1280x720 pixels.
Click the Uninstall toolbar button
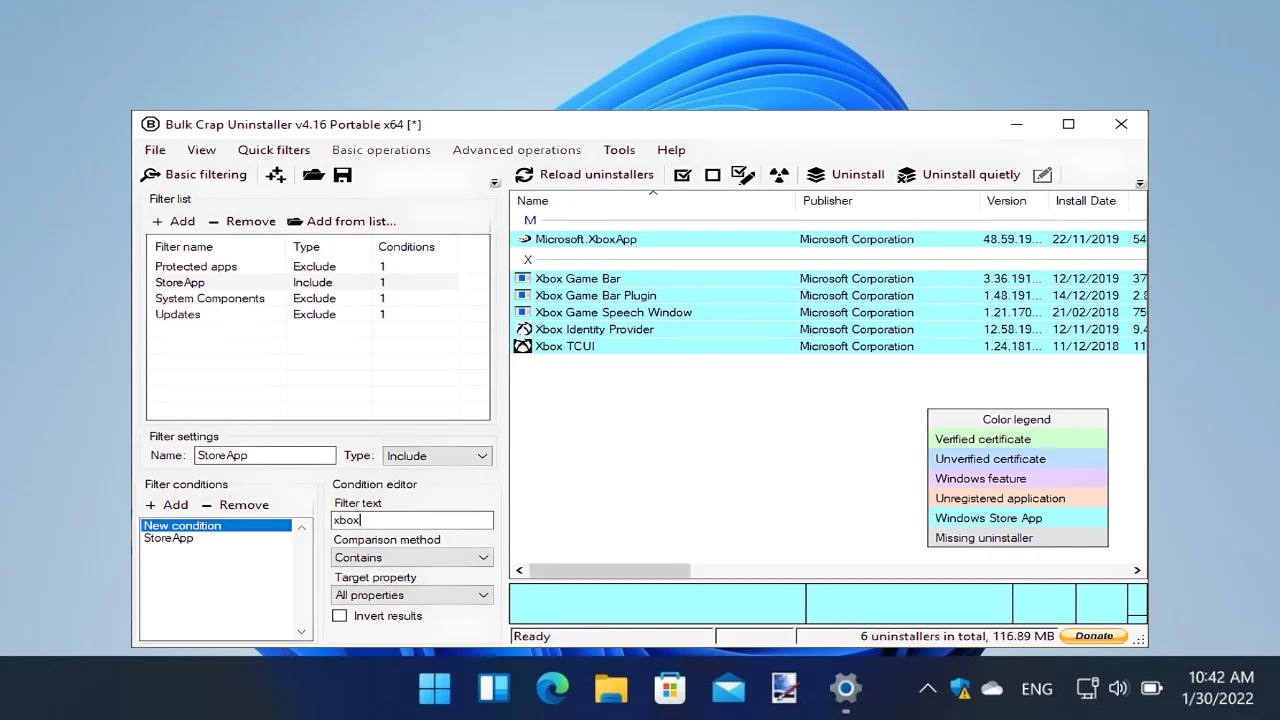coord(846,175)
